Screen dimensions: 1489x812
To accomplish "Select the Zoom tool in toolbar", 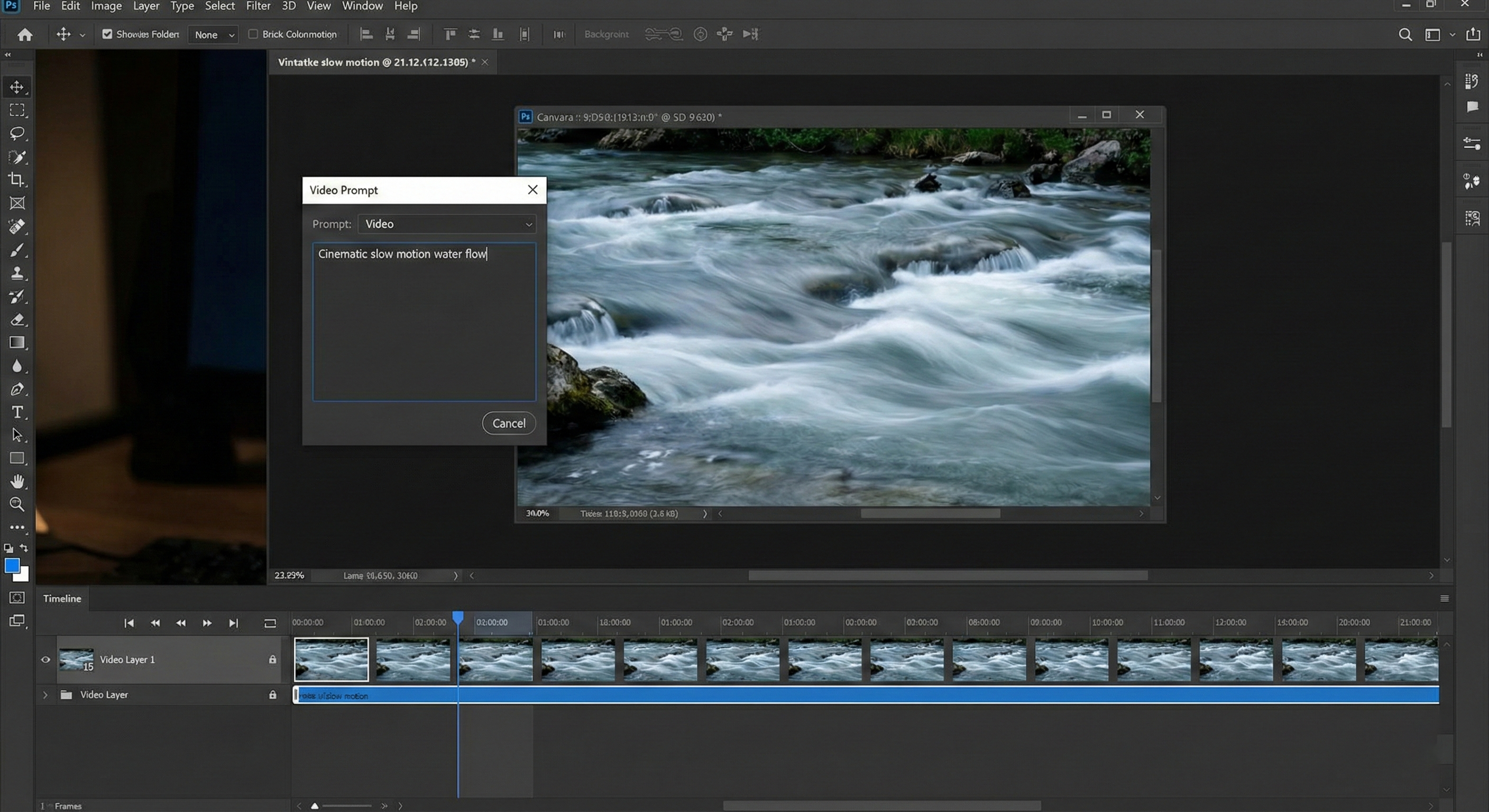I will click(17, 504).
